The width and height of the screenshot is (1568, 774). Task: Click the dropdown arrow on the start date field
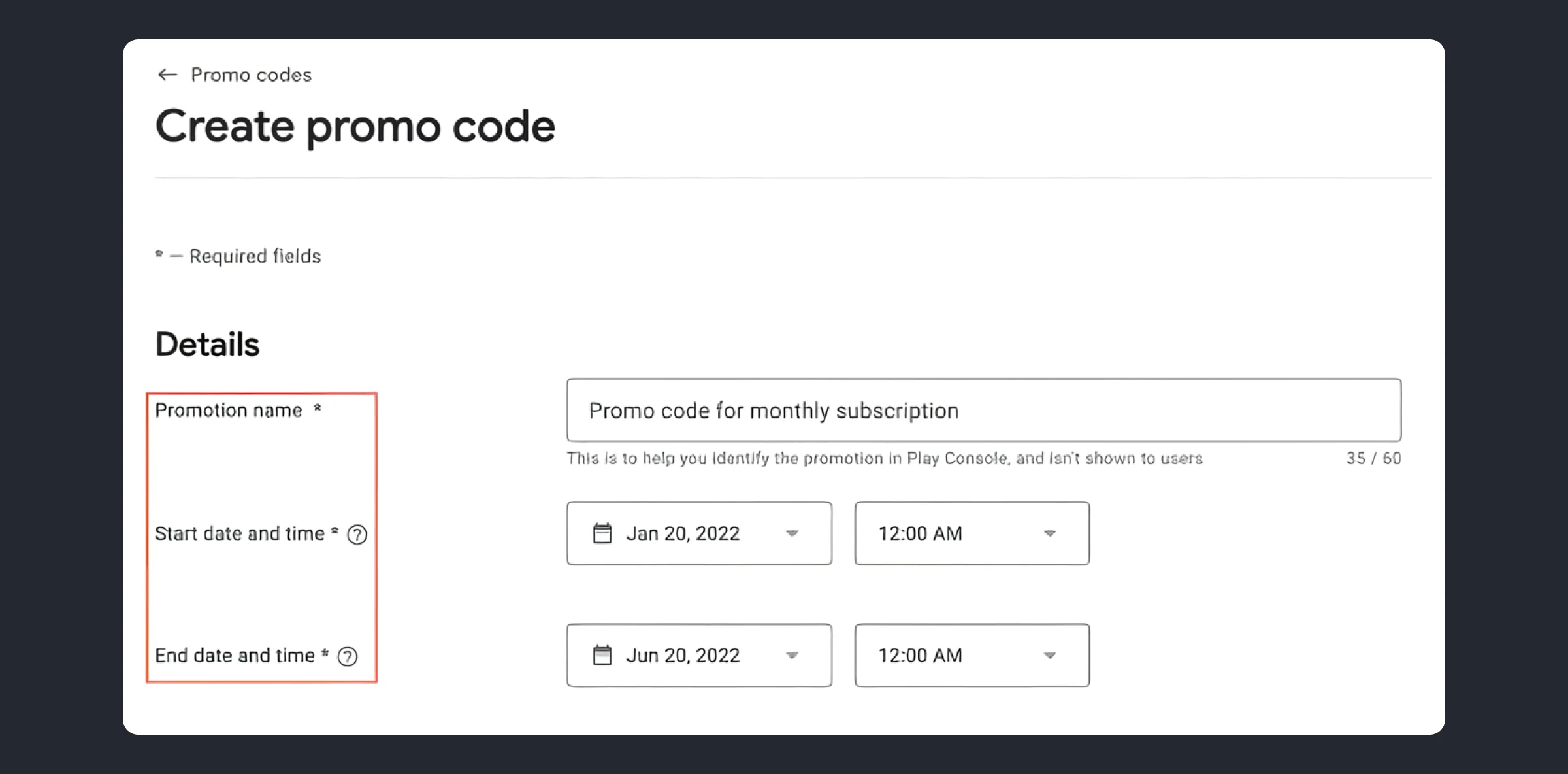pyautogui.click(x=792, y=533)
